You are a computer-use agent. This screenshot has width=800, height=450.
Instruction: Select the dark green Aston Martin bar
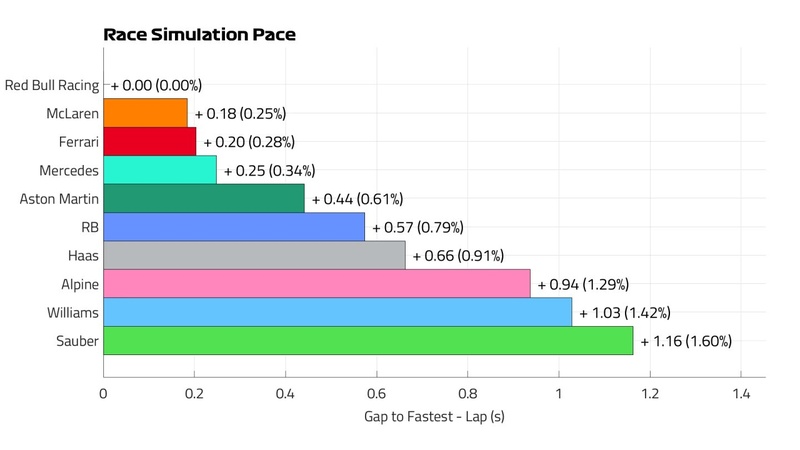click(x=204, y=199)
